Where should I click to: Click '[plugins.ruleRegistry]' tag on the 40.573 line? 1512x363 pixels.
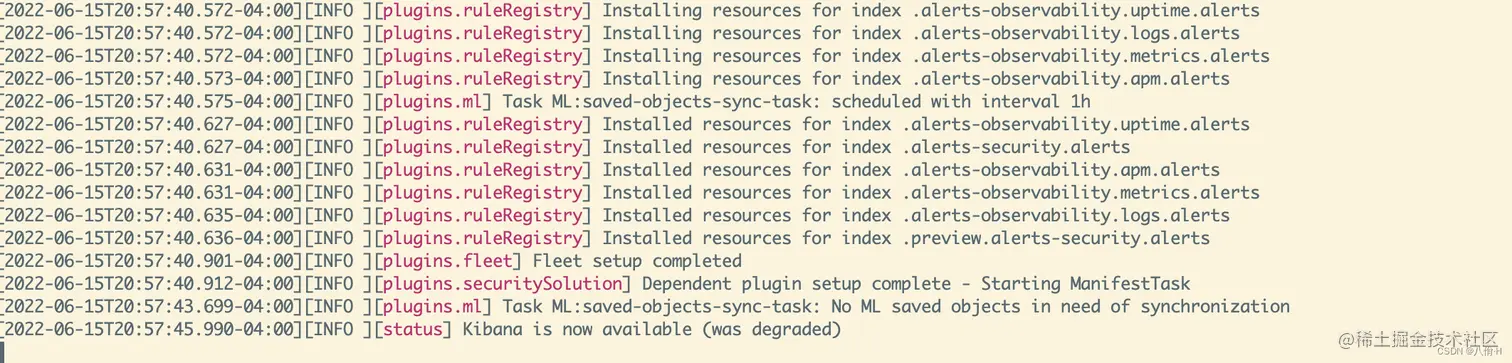click(x=483, y=79)
